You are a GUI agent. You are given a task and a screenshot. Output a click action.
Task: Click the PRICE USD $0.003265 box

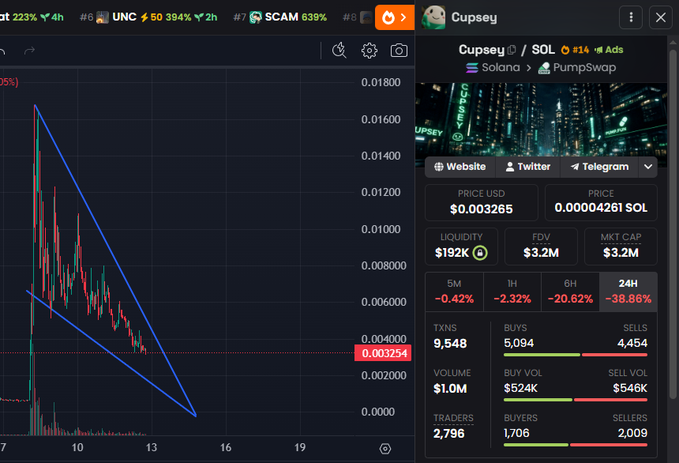click(482, 202)
